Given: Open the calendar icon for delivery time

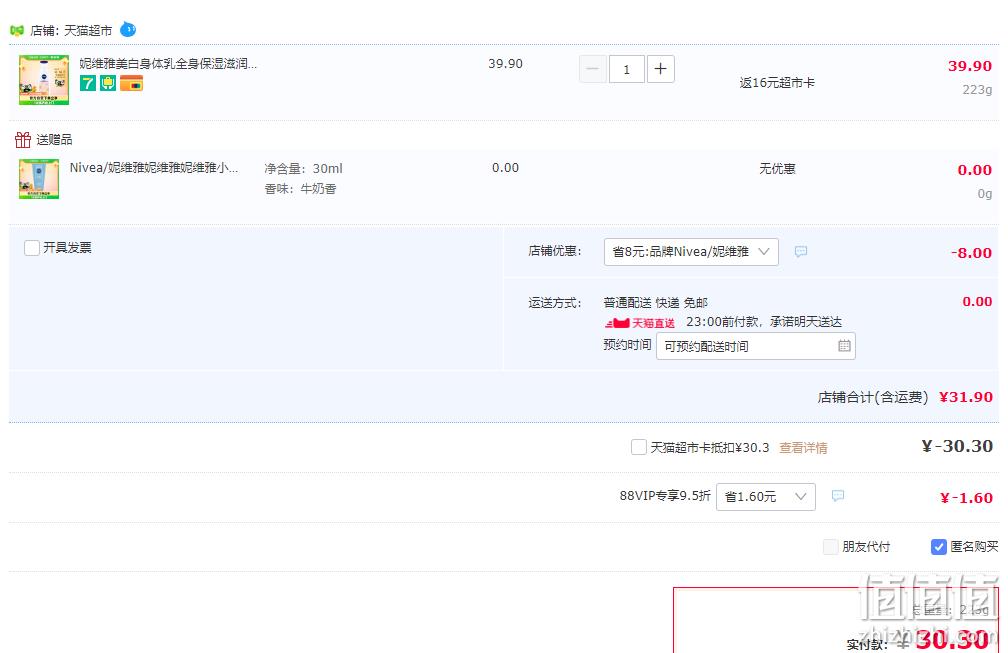Looking at the screenshot, I should click(x=844, y=346).
